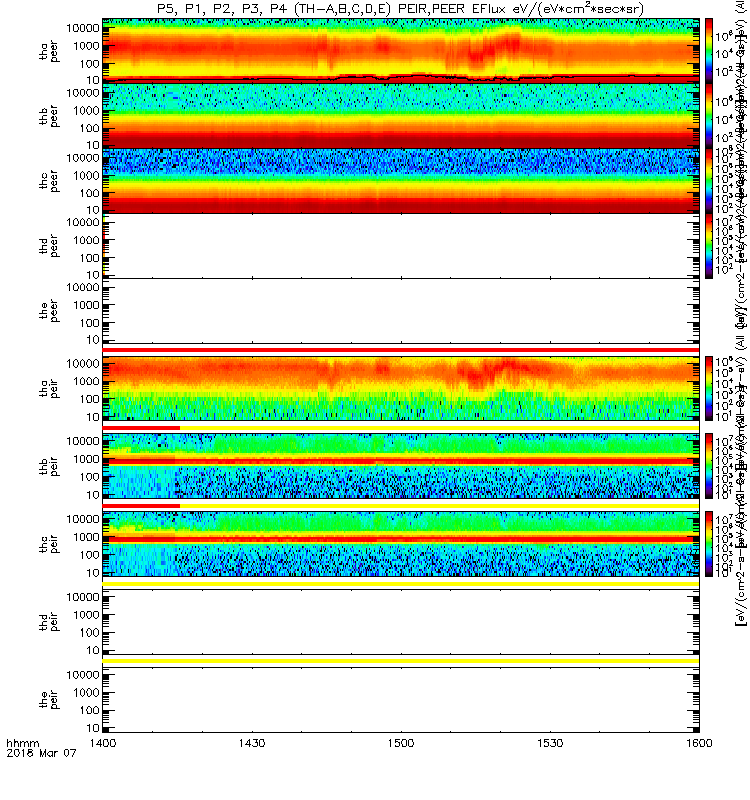Click inside the tha peir spectrogram panel
Viewport: 750px width, 800px height.
[x=401, y=389]
